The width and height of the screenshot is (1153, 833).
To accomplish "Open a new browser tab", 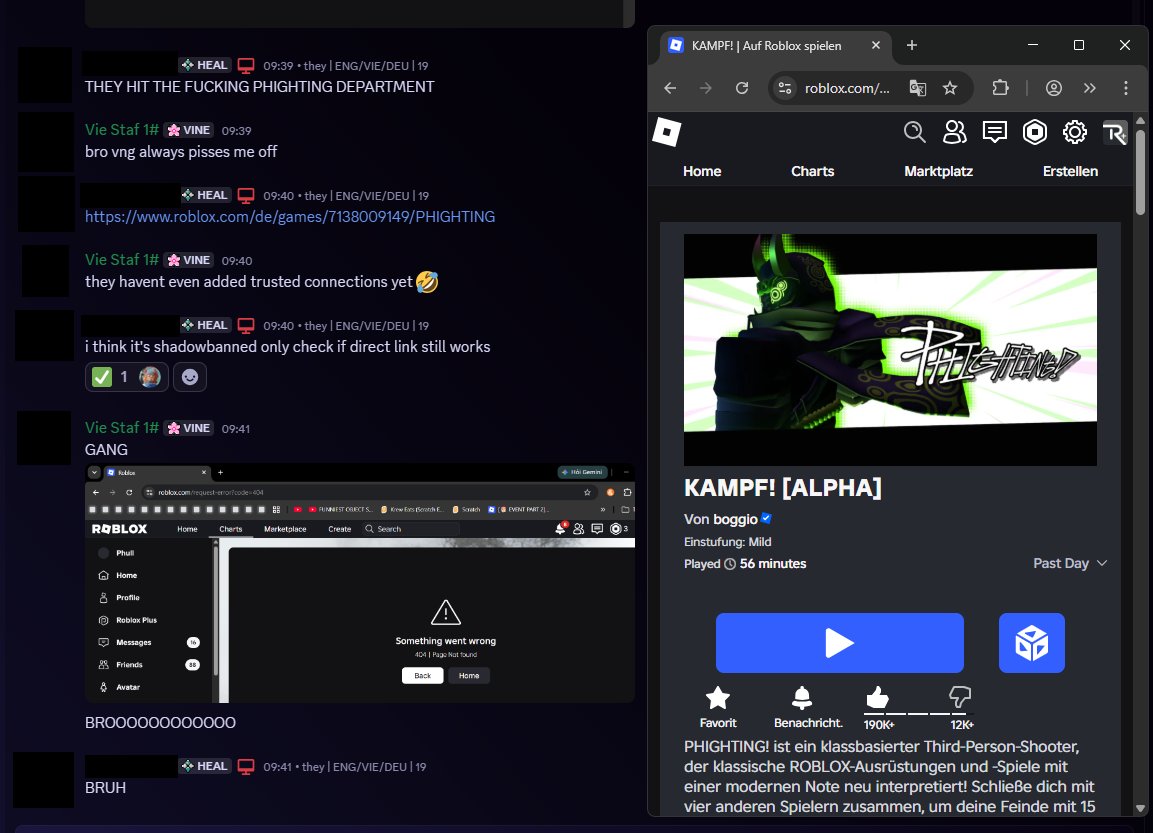I will coord(912,46).
